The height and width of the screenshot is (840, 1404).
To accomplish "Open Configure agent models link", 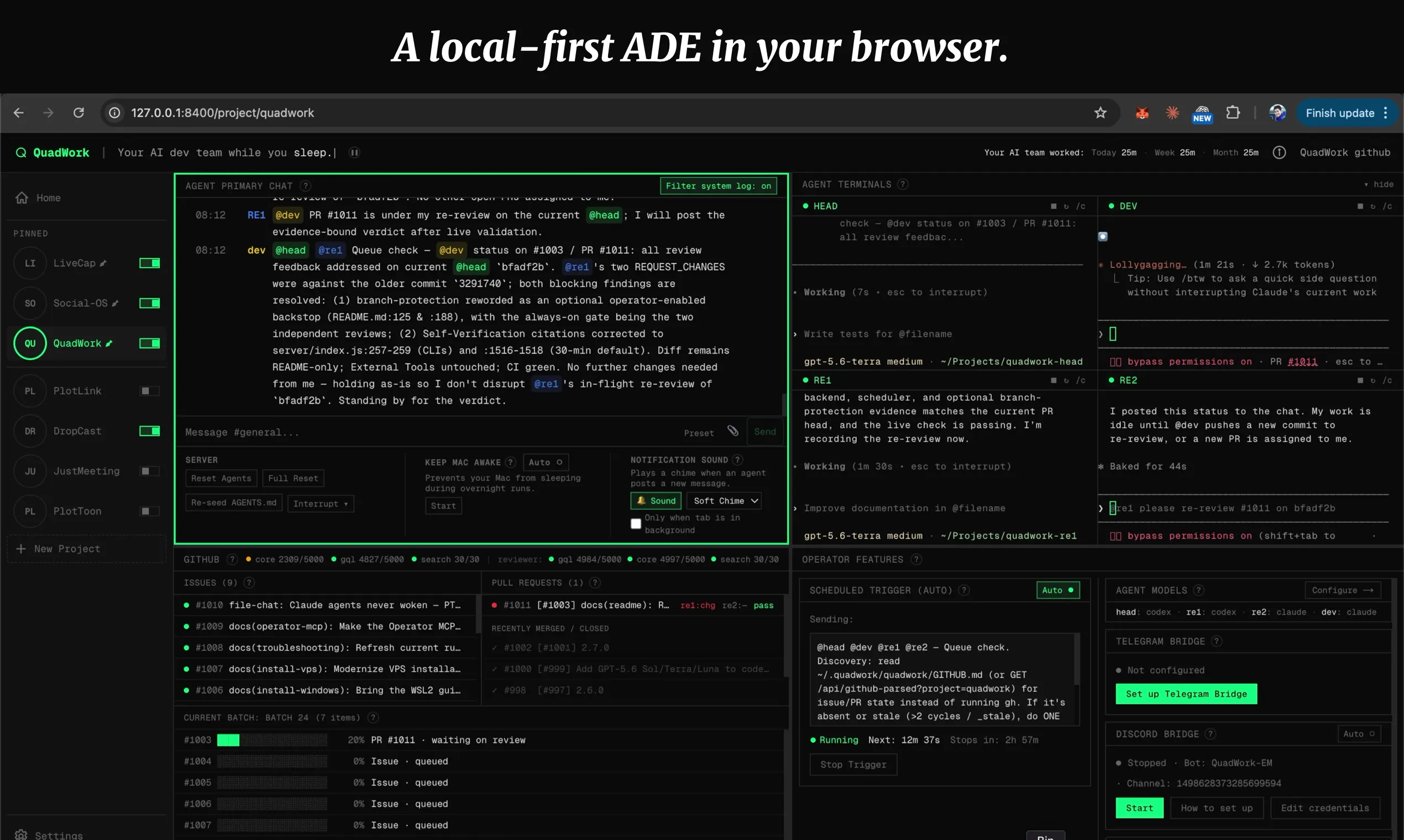I will 1342,590.
